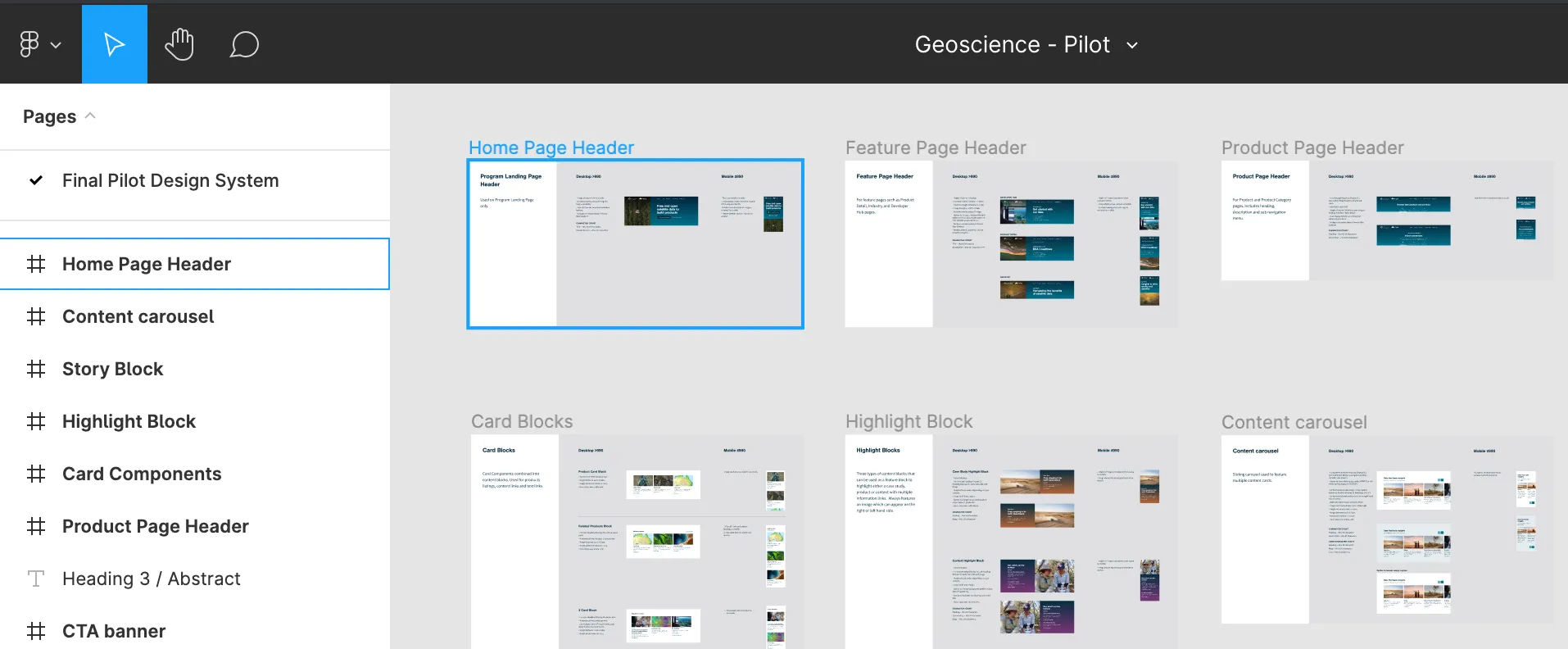
Task: Select the Content carousel frame on canvas
Action: click(1387, 529)
